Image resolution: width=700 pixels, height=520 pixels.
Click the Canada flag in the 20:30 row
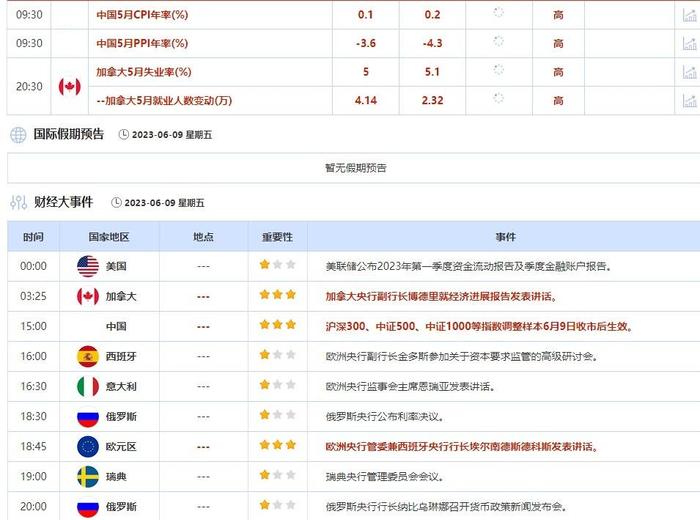click(x=70, y=87)
